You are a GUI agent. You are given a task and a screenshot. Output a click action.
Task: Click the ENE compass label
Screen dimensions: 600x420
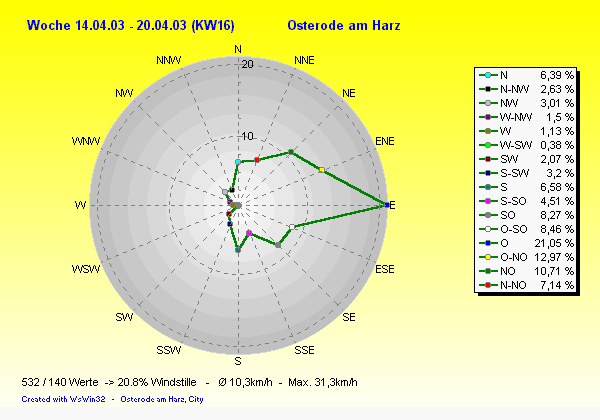click(x=384, y=141)
